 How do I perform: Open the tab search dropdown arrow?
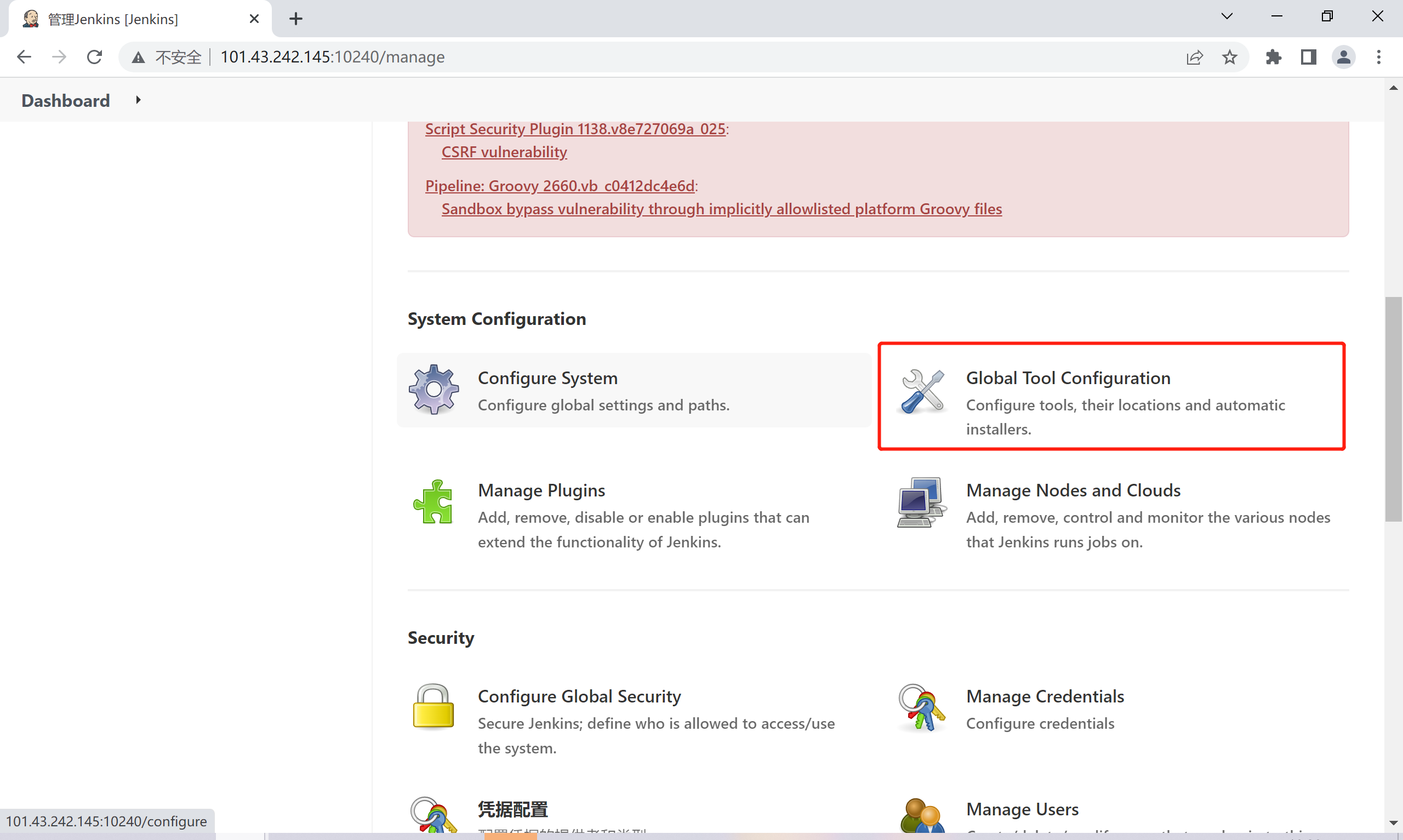tap(1227, 16)
